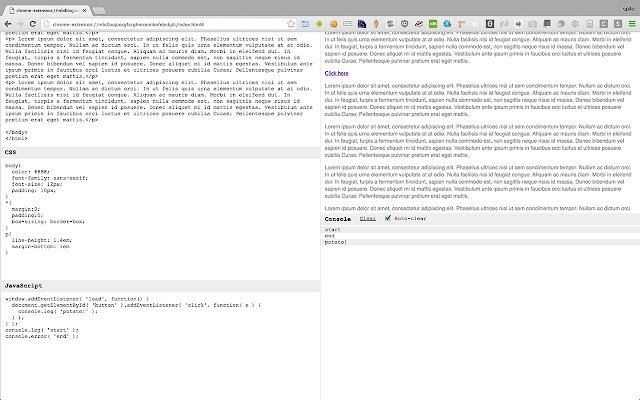Click the orange peanut-shaped extension icon

coord(376,24)
